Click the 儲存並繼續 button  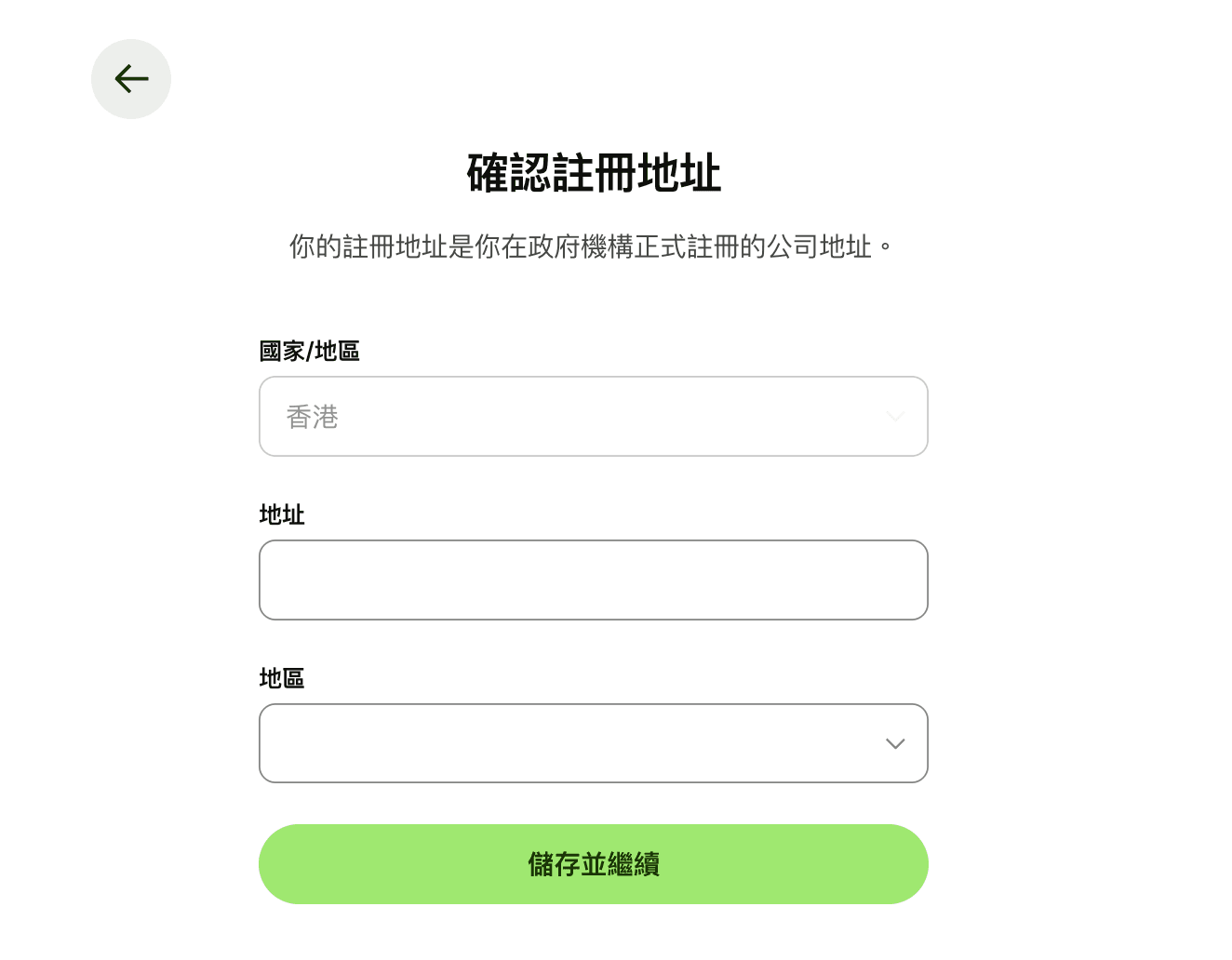point(593,863)
